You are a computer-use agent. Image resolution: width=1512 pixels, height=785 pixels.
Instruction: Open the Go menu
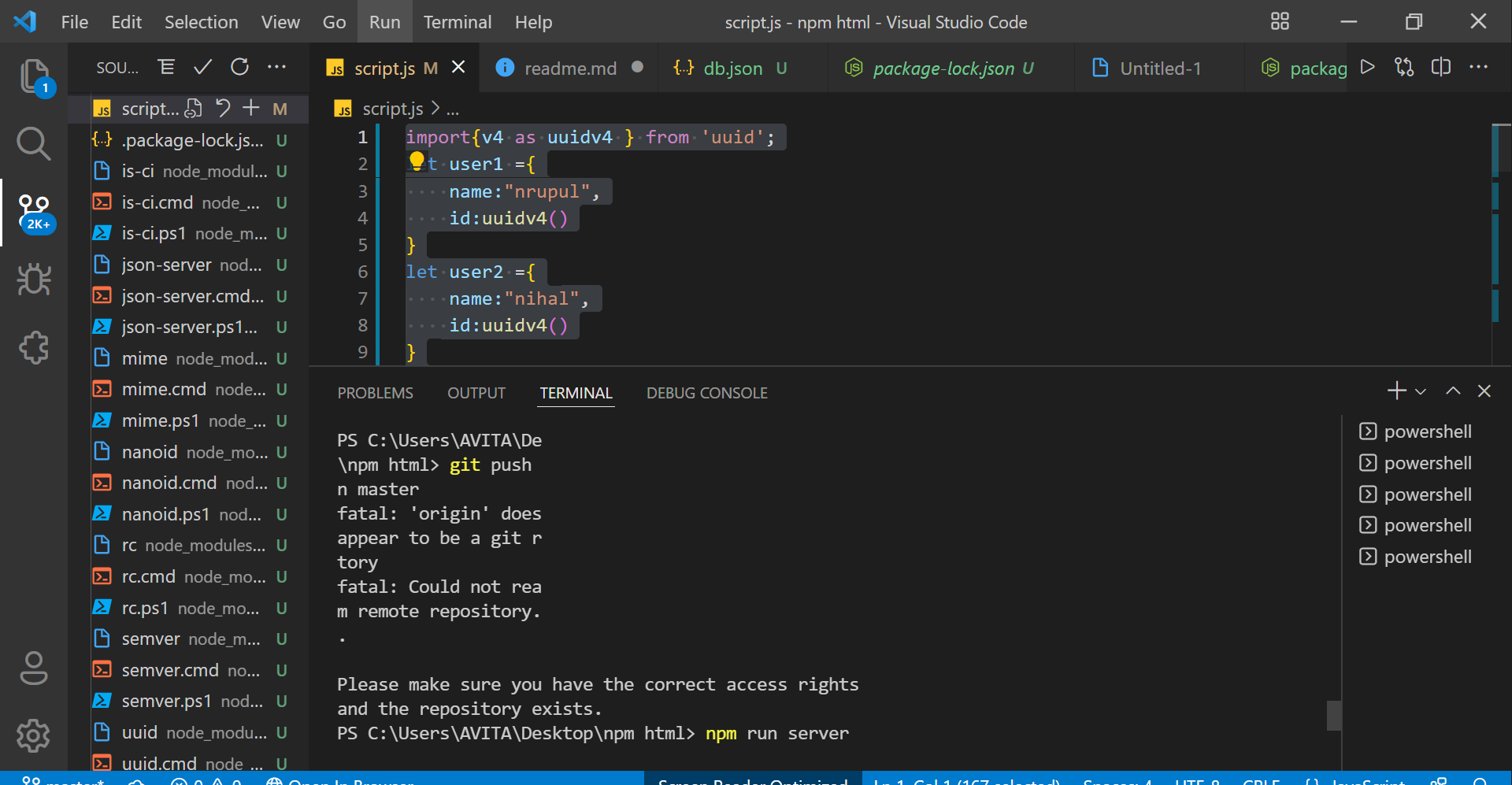tap(334, 22)
